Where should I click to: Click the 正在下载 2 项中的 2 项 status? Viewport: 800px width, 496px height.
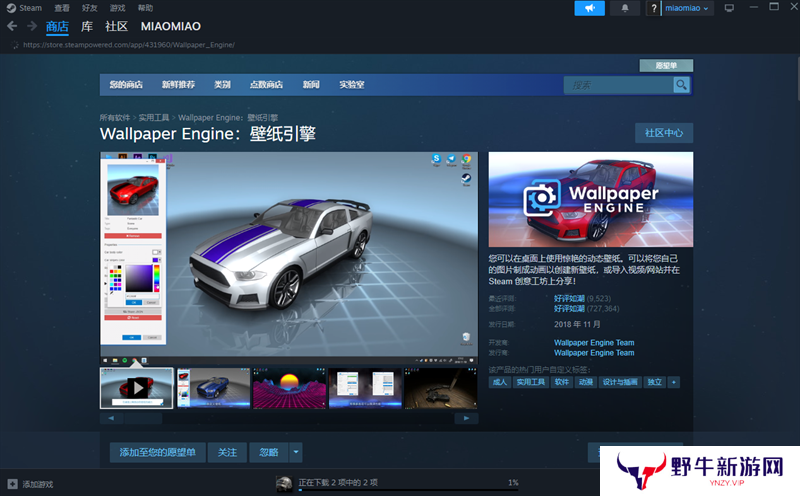338,483
